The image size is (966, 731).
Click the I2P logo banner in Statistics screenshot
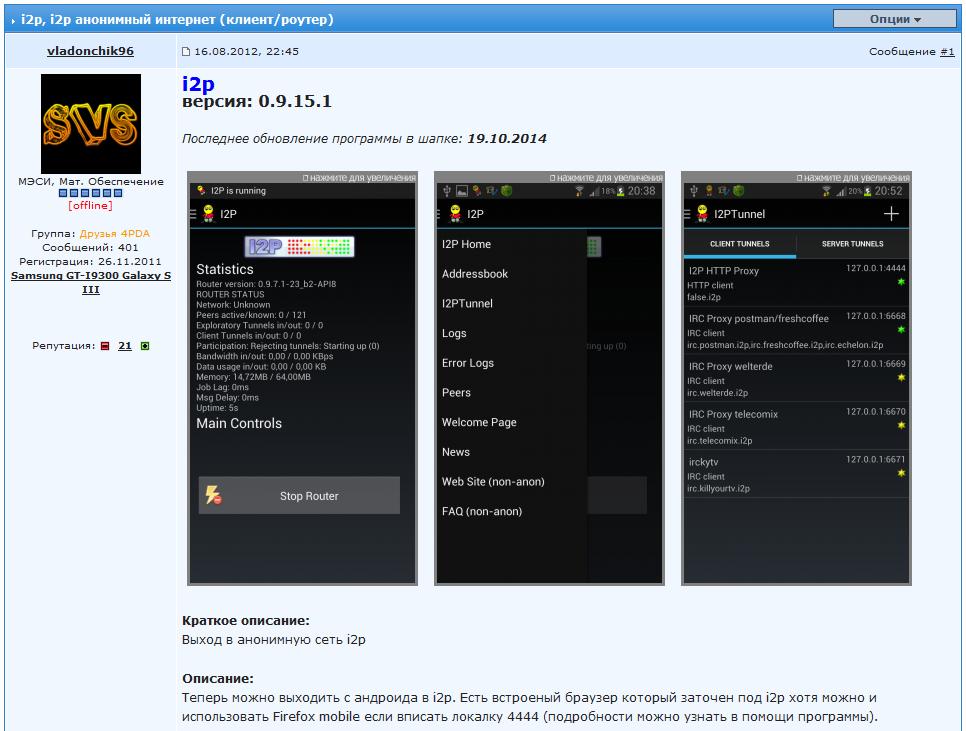coord(299,247)
